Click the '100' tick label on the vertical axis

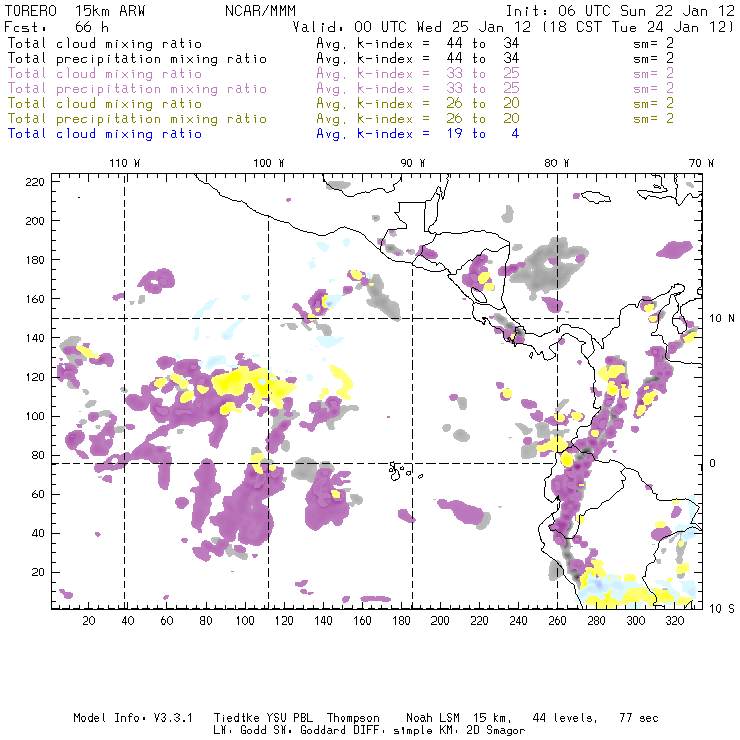(x=34, y=416)
